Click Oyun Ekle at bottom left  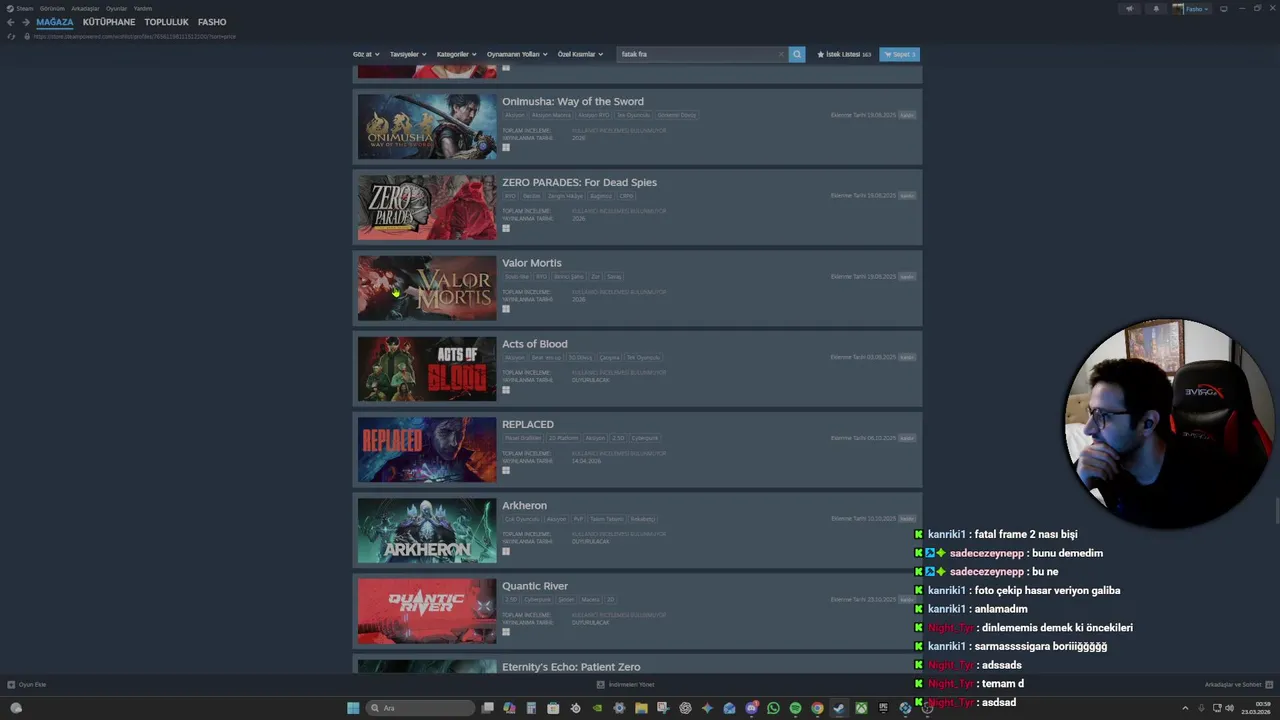pyautogui.click(x=27, y=685)
